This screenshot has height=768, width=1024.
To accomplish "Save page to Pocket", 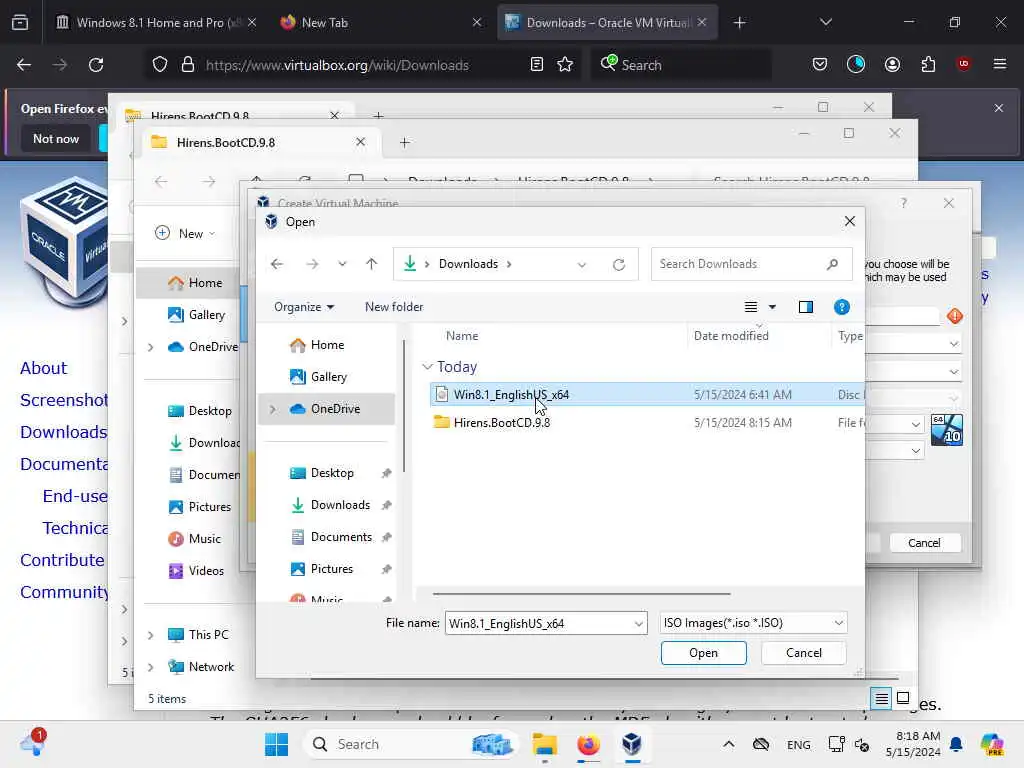I will [820, 65].
